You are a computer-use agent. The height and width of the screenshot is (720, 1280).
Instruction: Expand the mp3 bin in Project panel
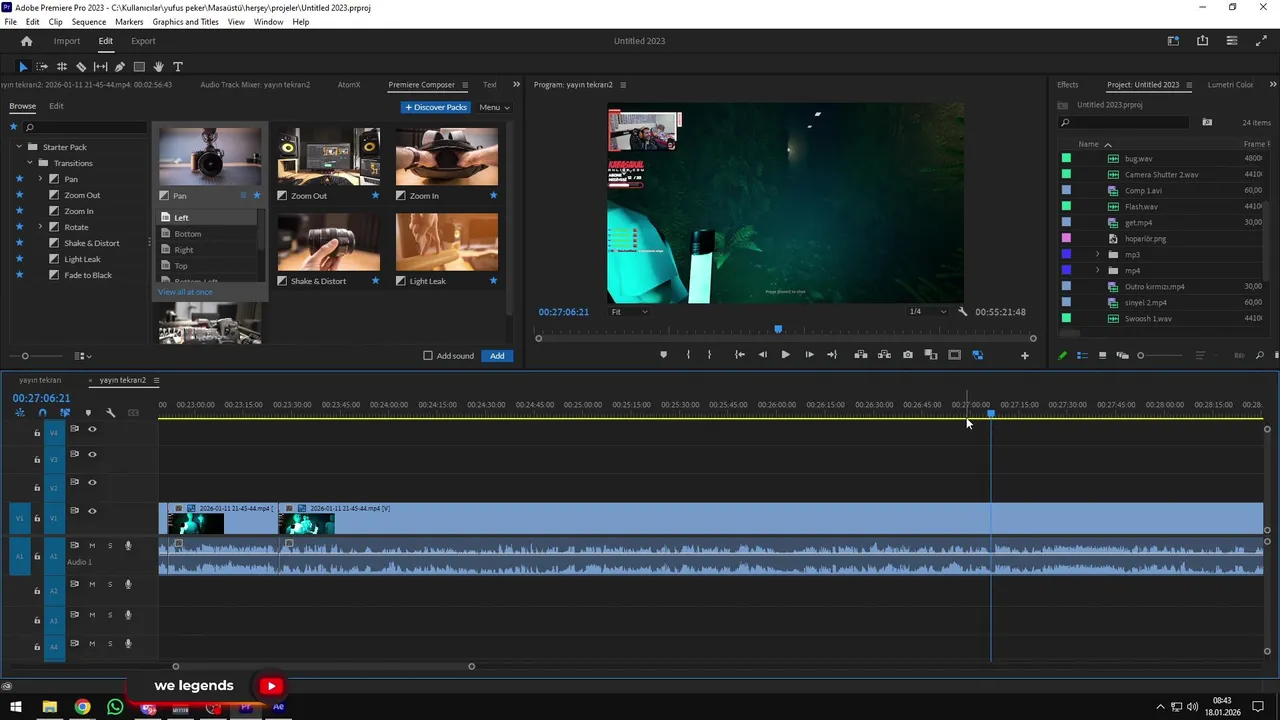click(x=1097, y=255)
